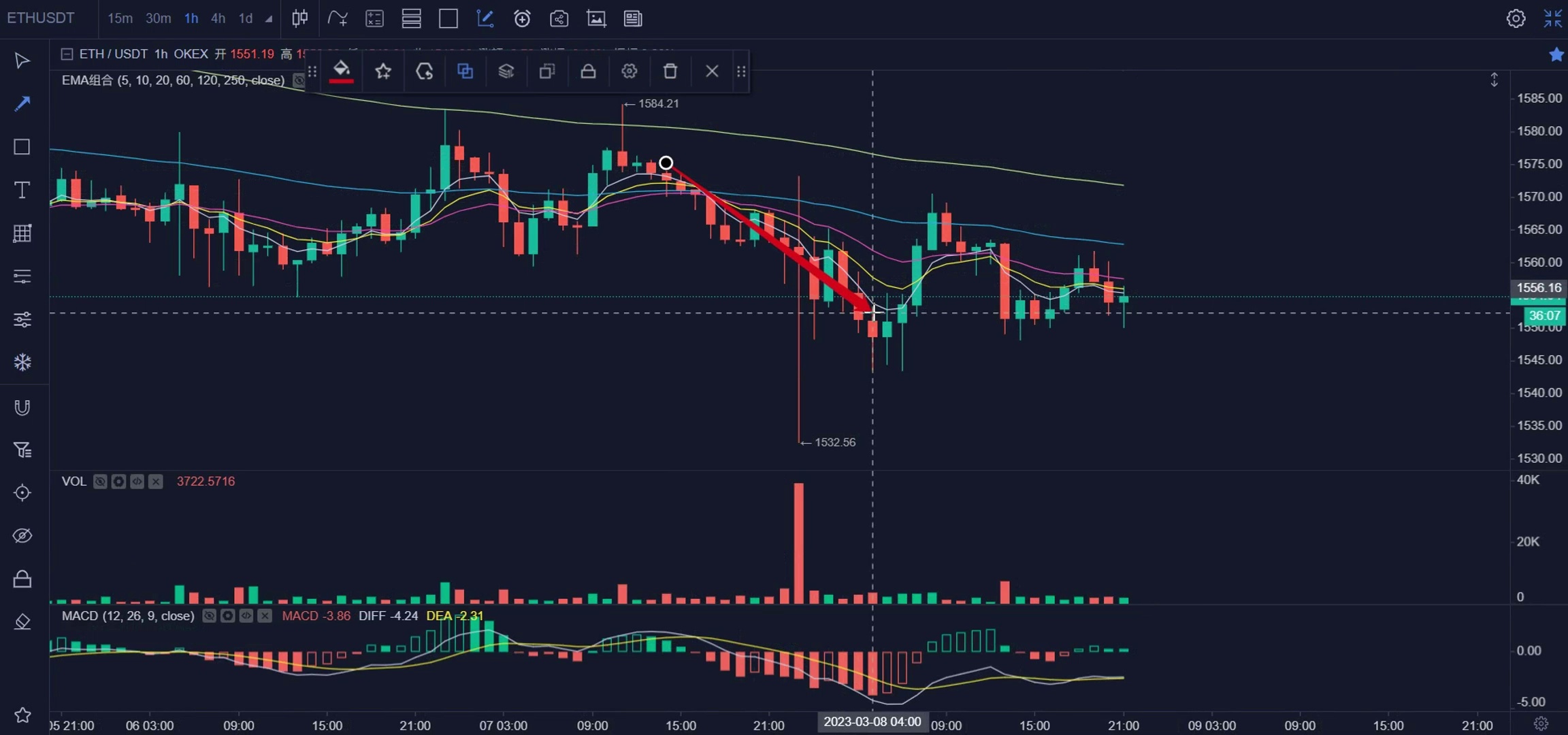
Task: Collapse the ETH/USDT legend minus box
Action: pyautogui.click(x=67, y=54)
